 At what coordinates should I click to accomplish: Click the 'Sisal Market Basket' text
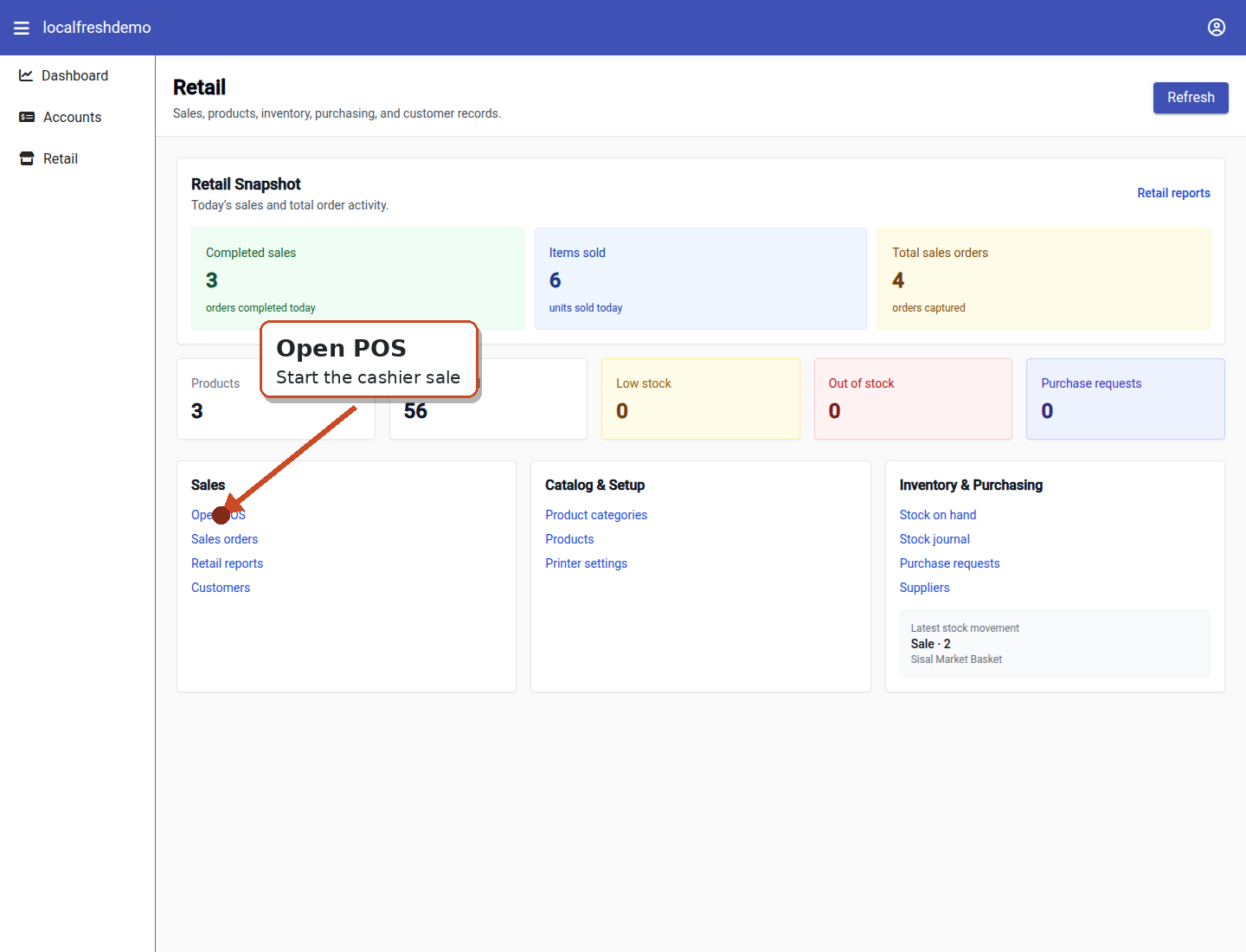click(956, 659)
